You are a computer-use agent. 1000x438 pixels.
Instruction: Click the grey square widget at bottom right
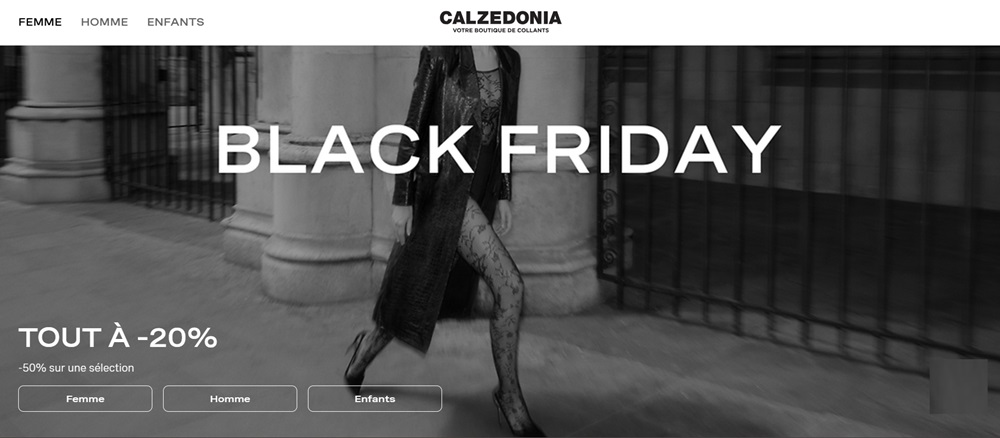pyautogui.click(x=959, y=386)
